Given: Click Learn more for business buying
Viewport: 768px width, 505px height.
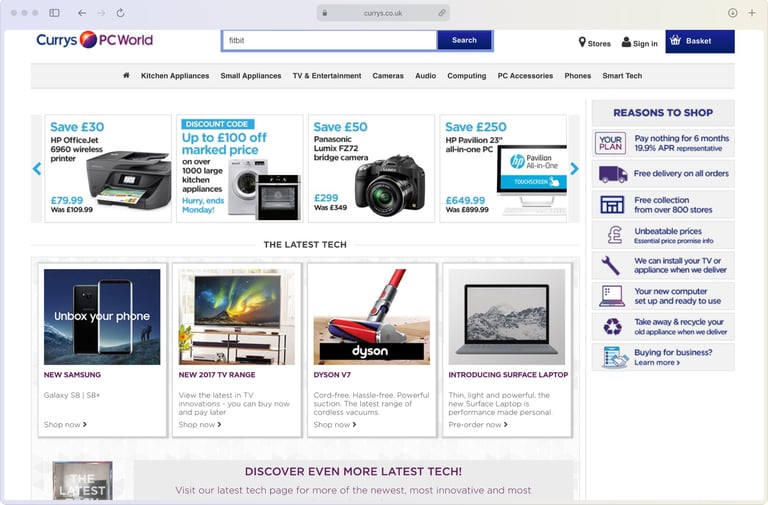Looking at the screenshot, I should pos(657,362).
